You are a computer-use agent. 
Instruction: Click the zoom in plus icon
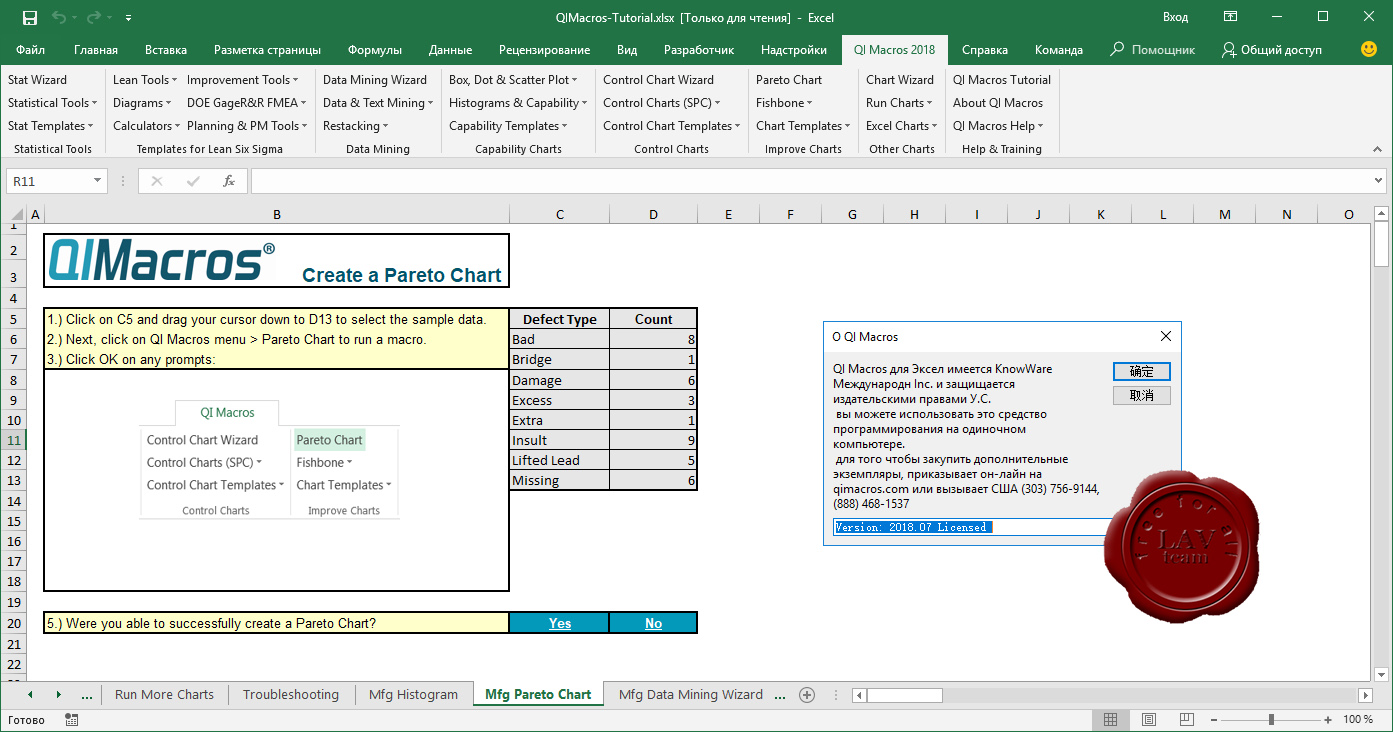(1327, 720)
